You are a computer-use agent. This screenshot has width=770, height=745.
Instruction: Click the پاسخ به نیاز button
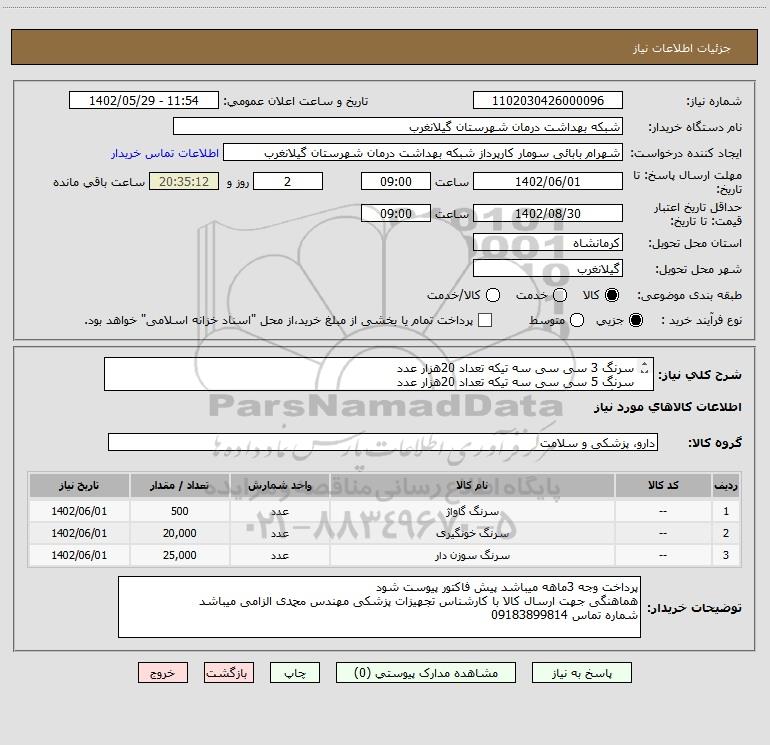582,673
